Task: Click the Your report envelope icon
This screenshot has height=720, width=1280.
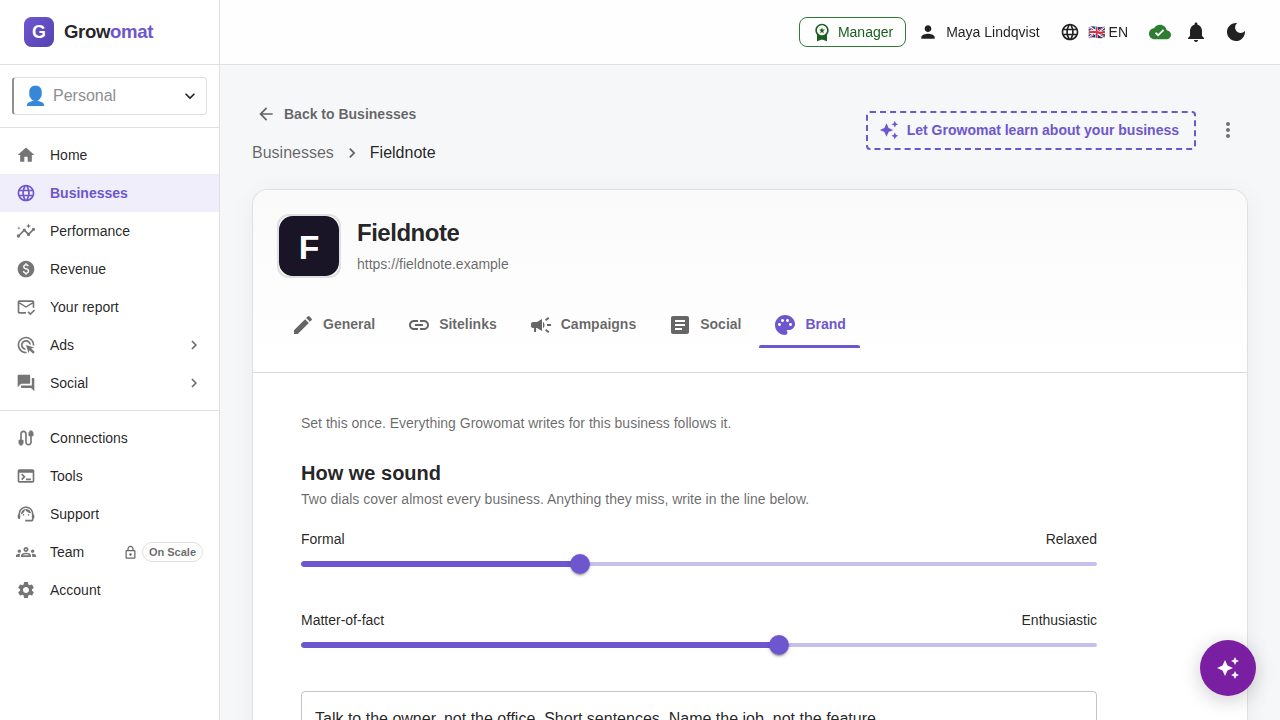Action: (x=27, y=307)
